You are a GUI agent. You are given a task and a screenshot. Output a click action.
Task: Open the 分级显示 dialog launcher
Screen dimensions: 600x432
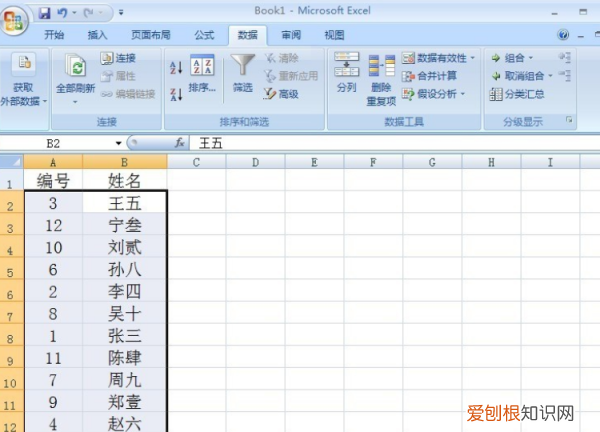pos(569,120)
